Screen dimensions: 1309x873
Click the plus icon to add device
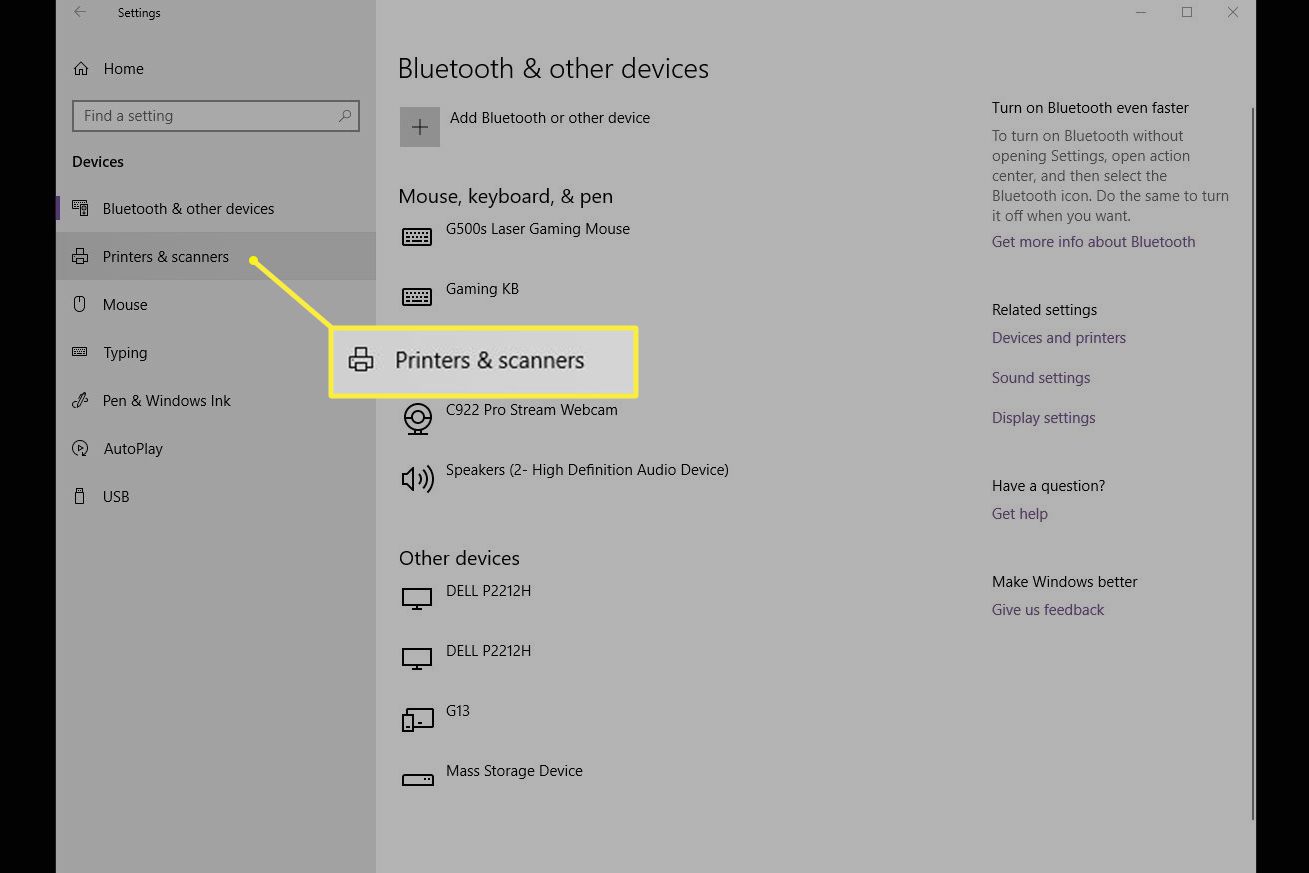pyautogui.click(x=420, y=127)
